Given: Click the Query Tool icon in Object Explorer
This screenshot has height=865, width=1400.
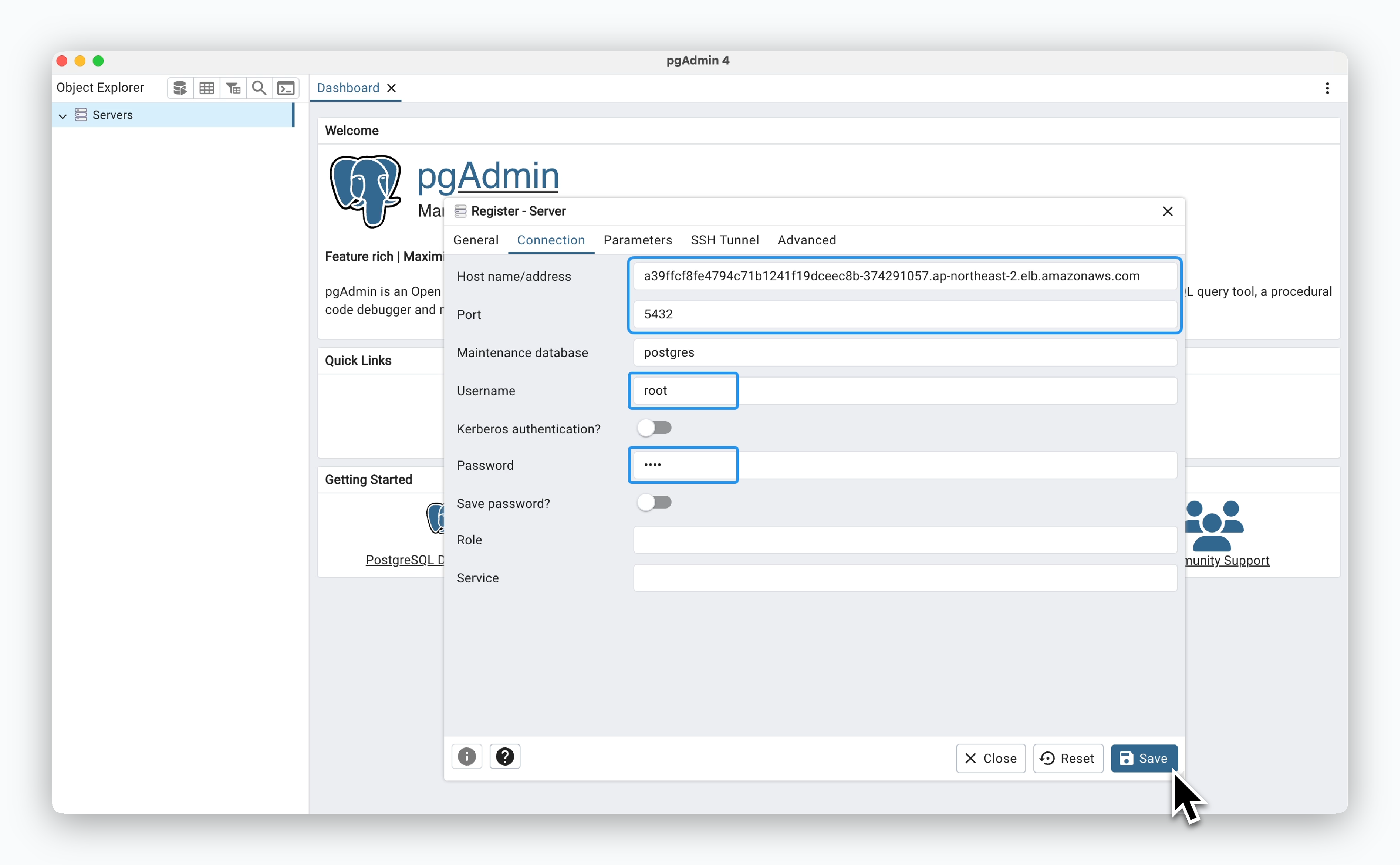Looking at the screenshot, I should coord(180,88).
